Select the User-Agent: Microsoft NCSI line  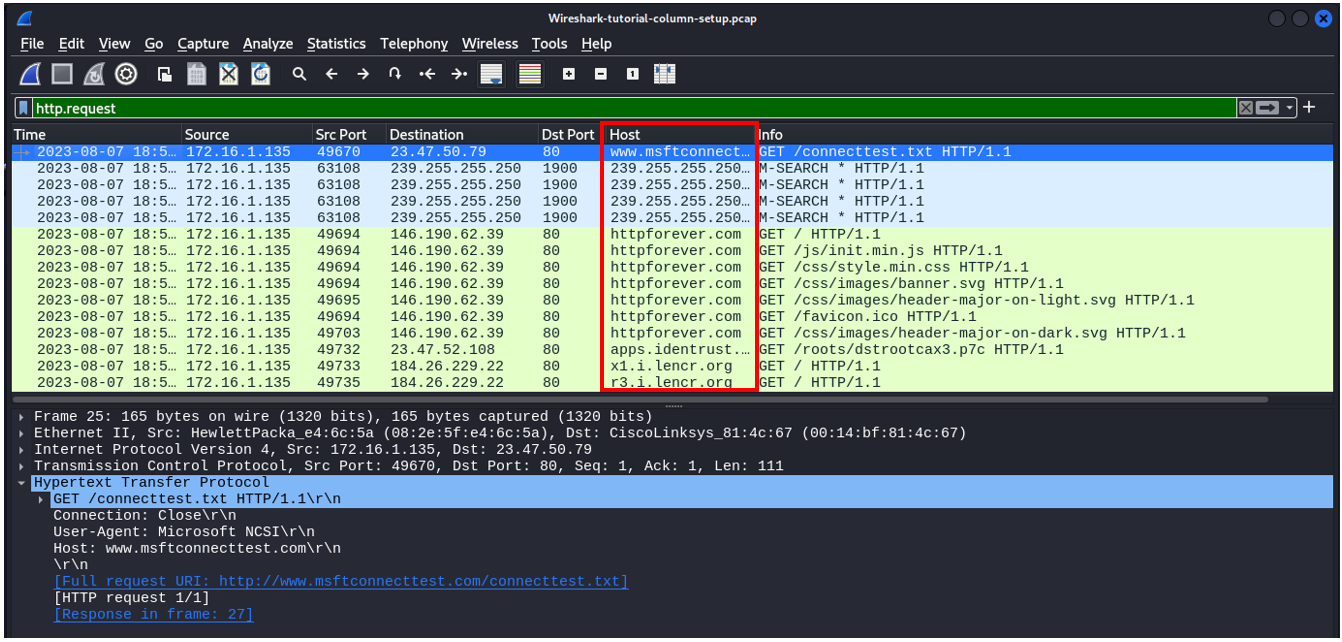183,532
